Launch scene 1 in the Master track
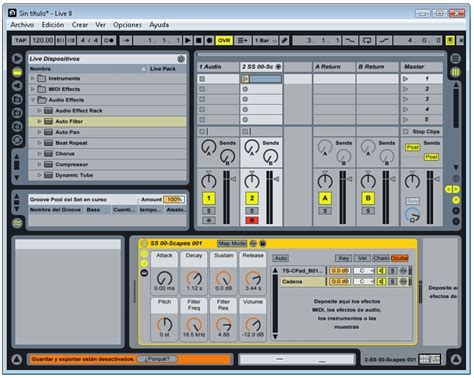Screen dimensions: 474x378 point(406,79)
